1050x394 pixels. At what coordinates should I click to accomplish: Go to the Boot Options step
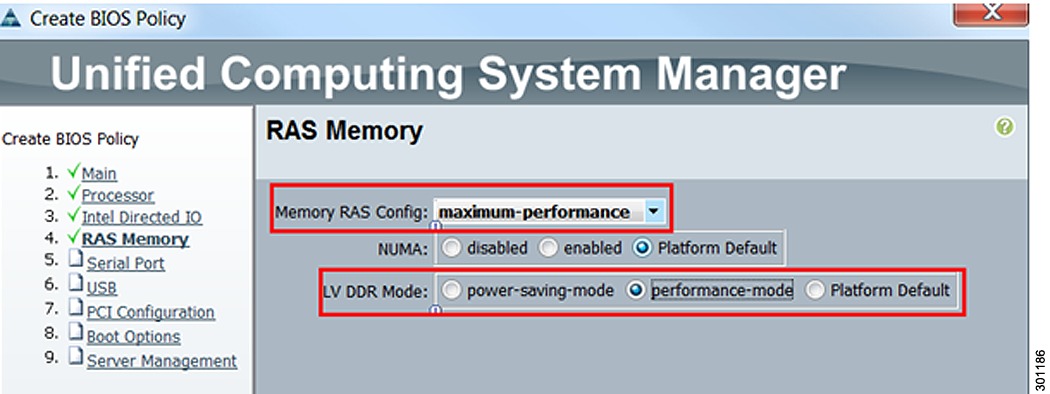pyautogui.click(x=133, y=336)
